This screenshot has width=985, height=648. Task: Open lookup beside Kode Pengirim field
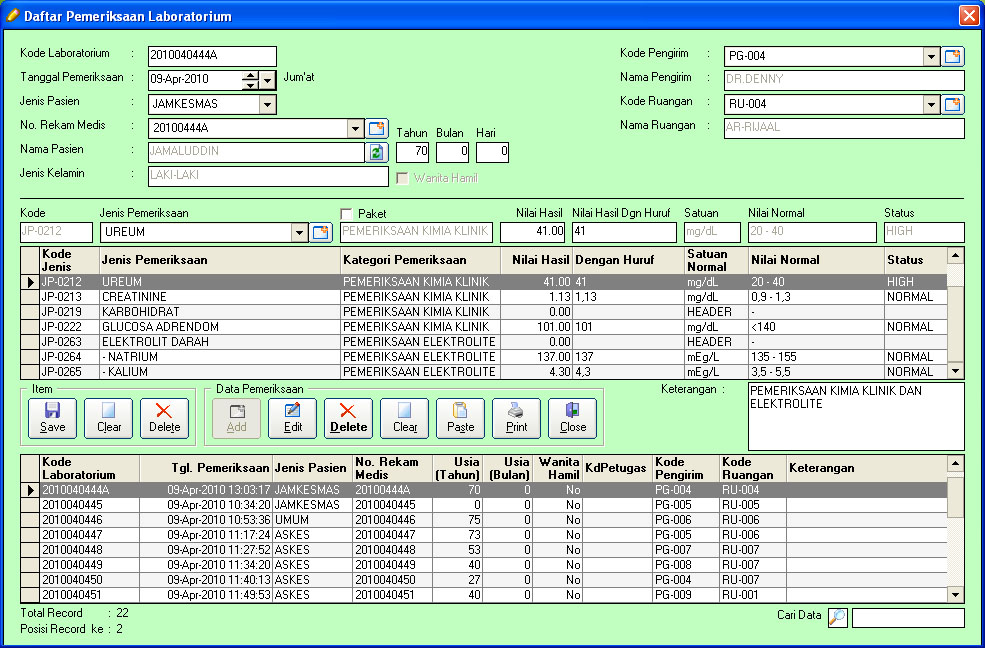click(953, 56)
